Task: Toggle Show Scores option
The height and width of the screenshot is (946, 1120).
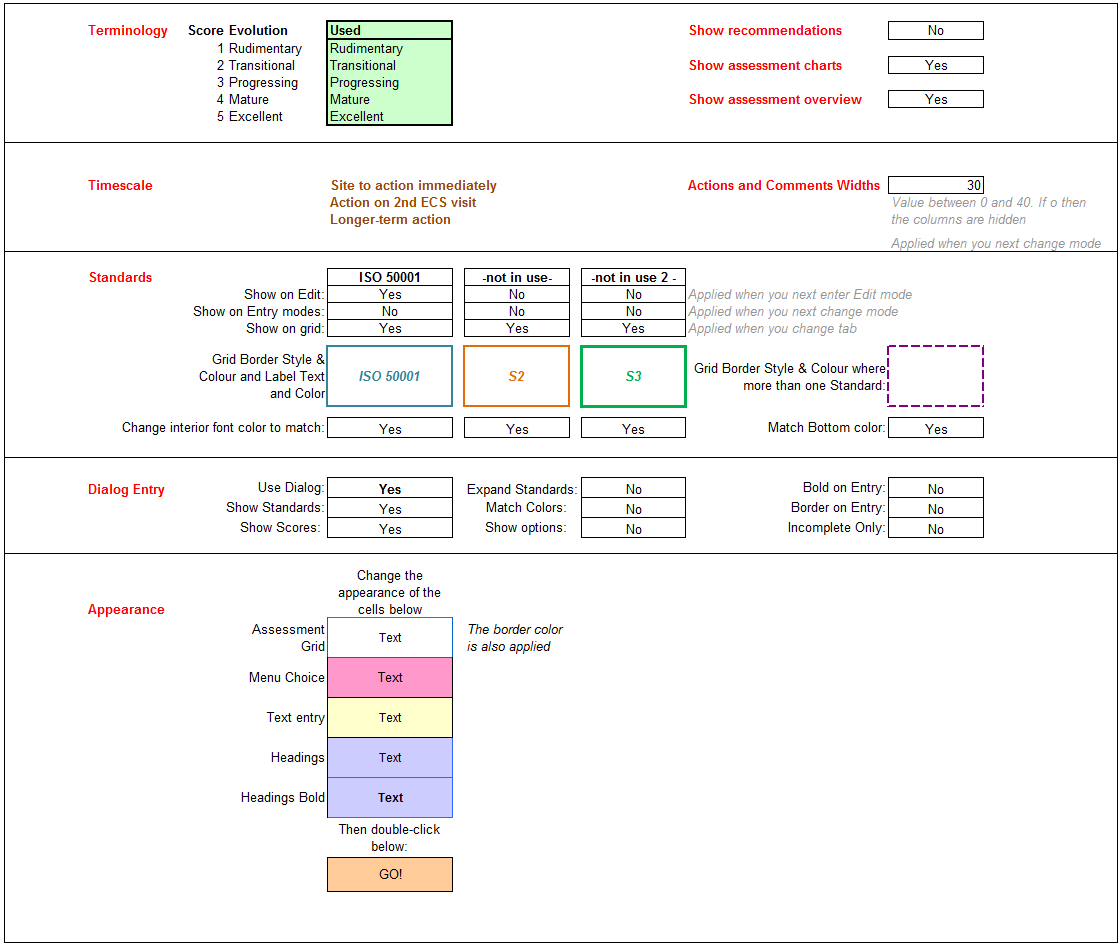Action: click(389, 528)
